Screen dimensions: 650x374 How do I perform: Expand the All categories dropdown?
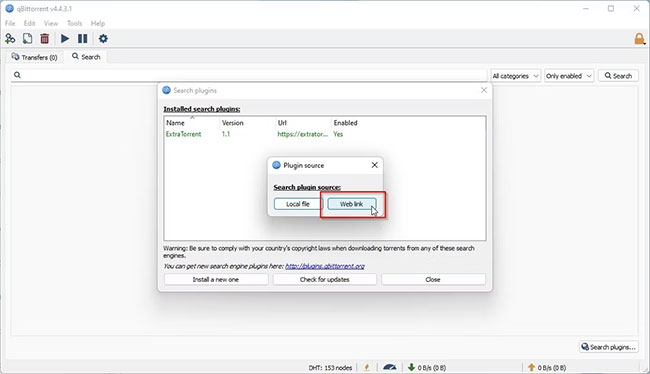point(515,76)
